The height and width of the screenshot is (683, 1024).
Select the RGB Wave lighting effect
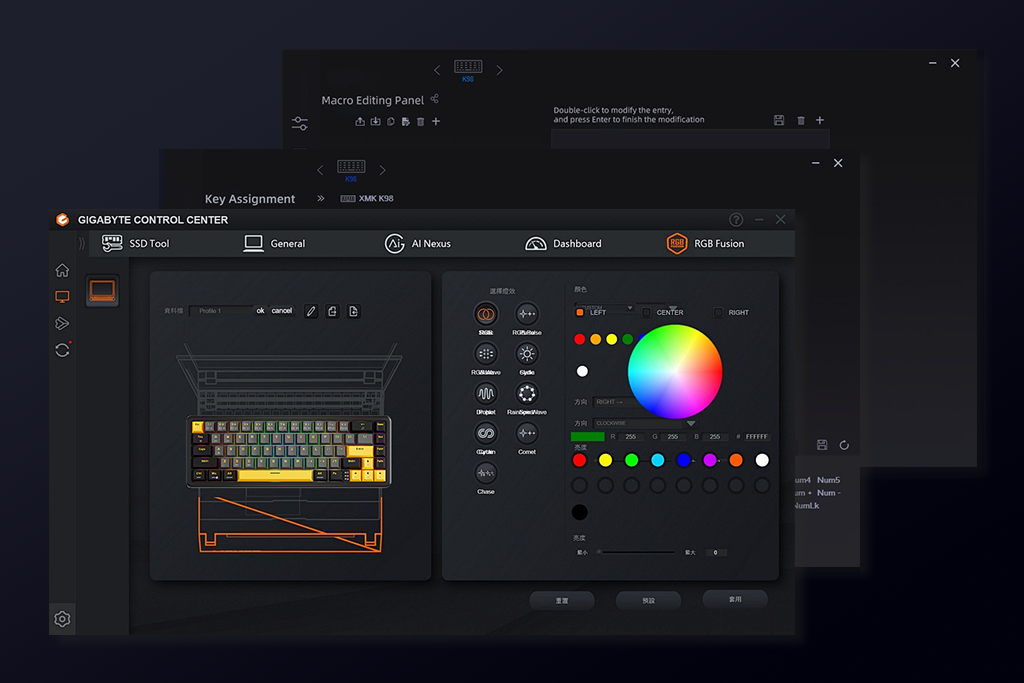point(486,355)
